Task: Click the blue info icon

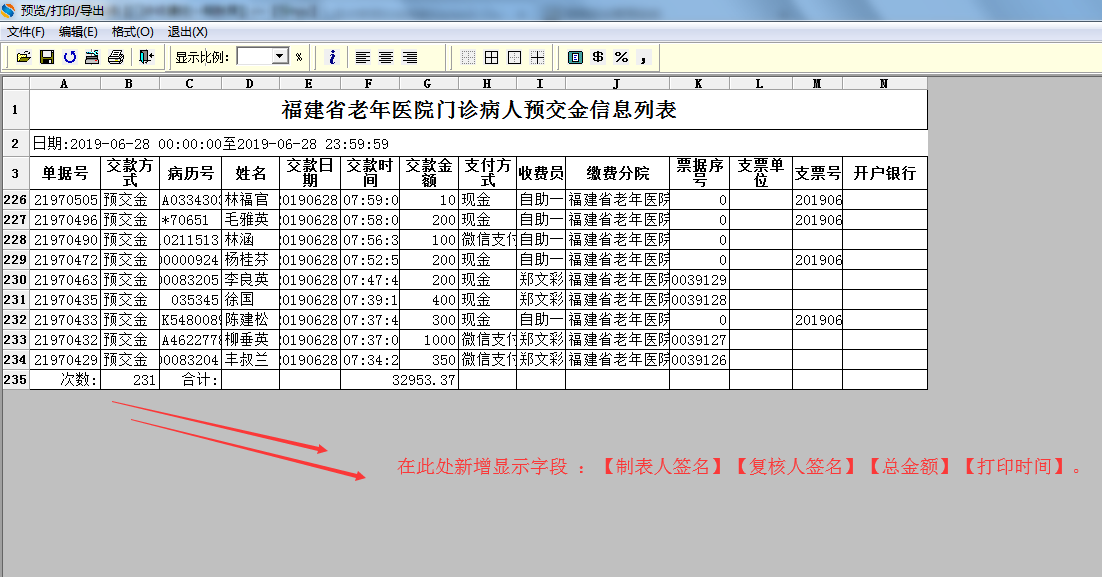Action: [x=332, y=58]
